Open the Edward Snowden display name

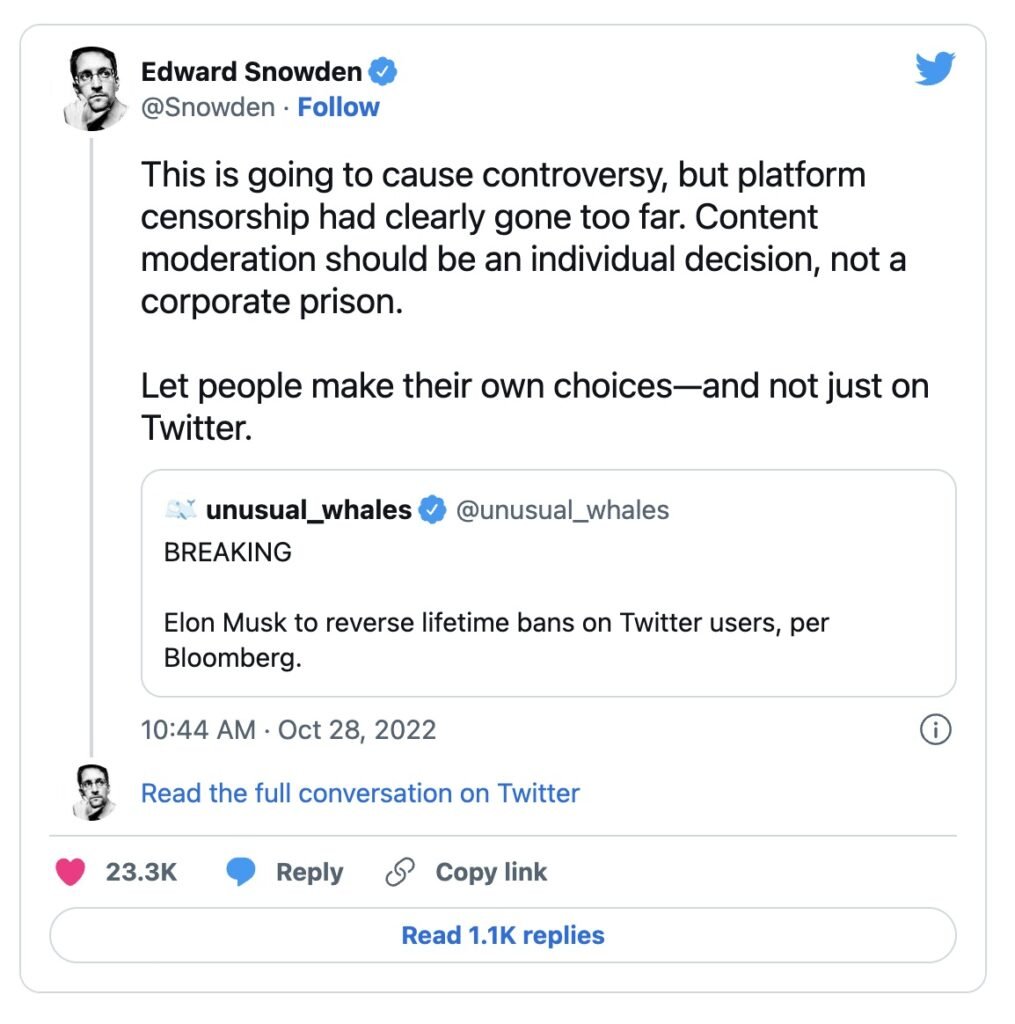click(251, 72)
